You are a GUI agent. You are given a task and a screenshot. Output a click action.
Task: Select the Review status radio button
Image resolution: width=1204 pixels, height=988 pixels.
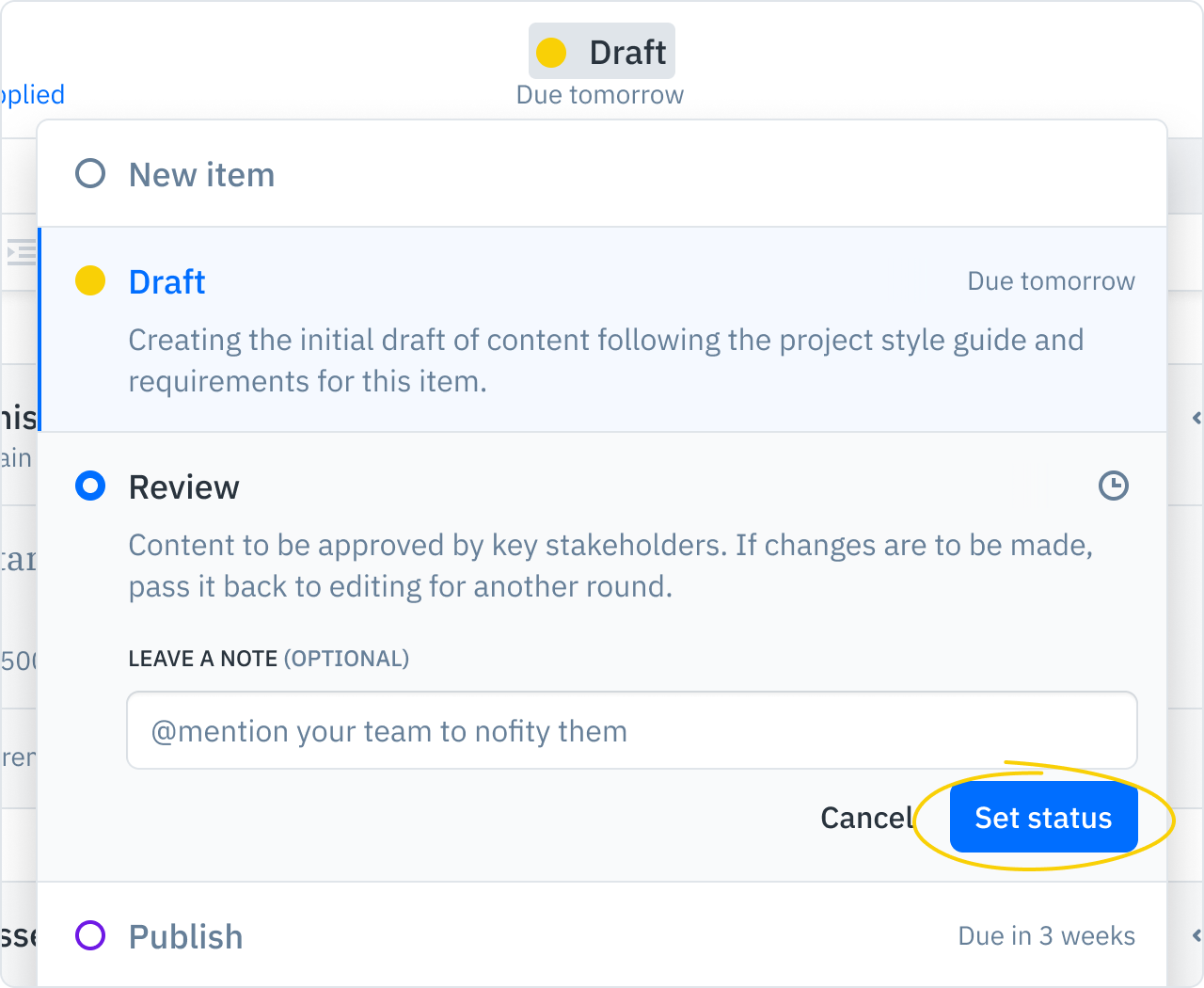(x=90, y=486)
